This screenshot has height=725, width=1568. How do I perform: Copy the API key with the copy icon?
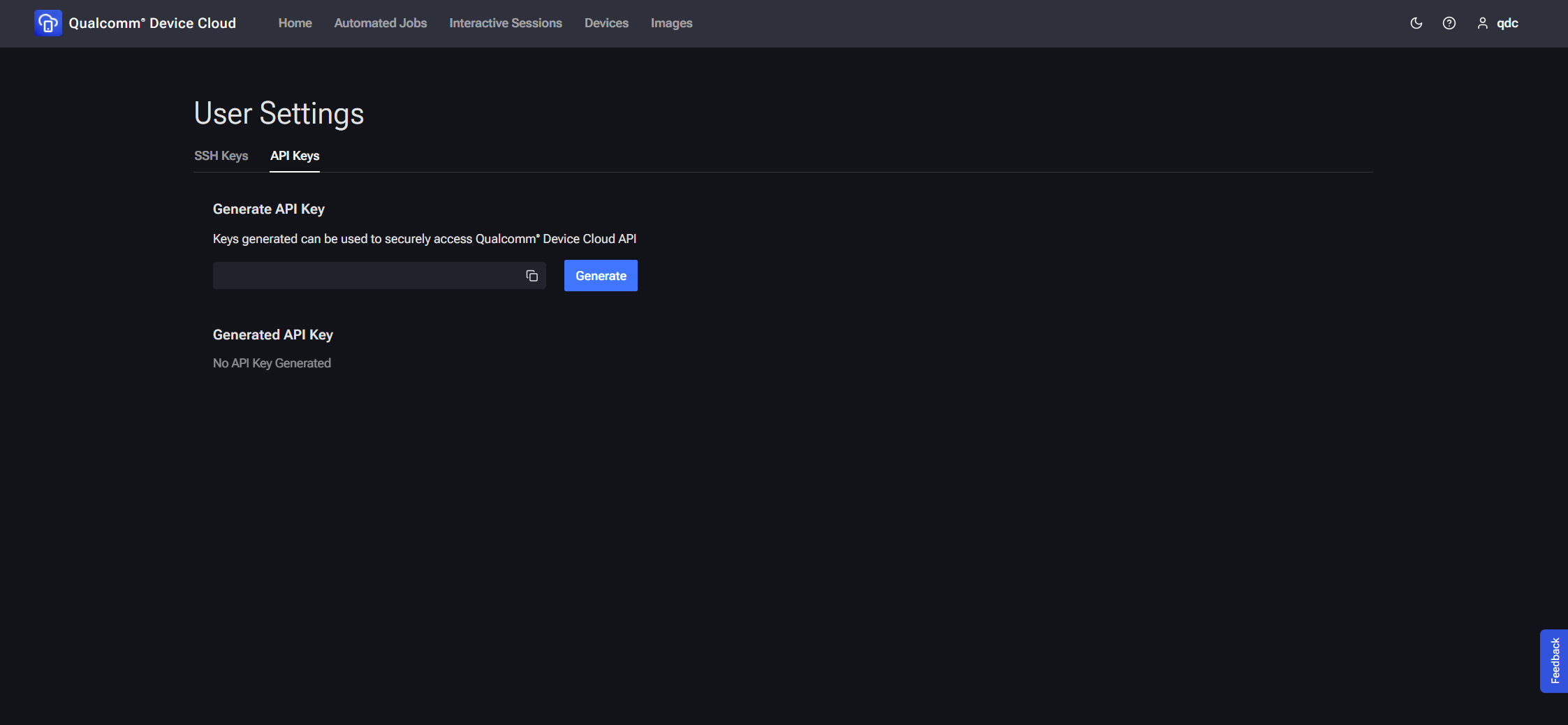(532, 276)
